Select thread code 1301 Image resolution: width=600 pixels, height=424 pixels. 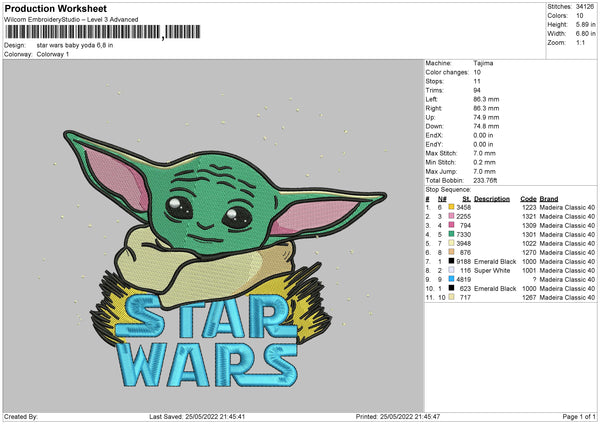point(529,234)
